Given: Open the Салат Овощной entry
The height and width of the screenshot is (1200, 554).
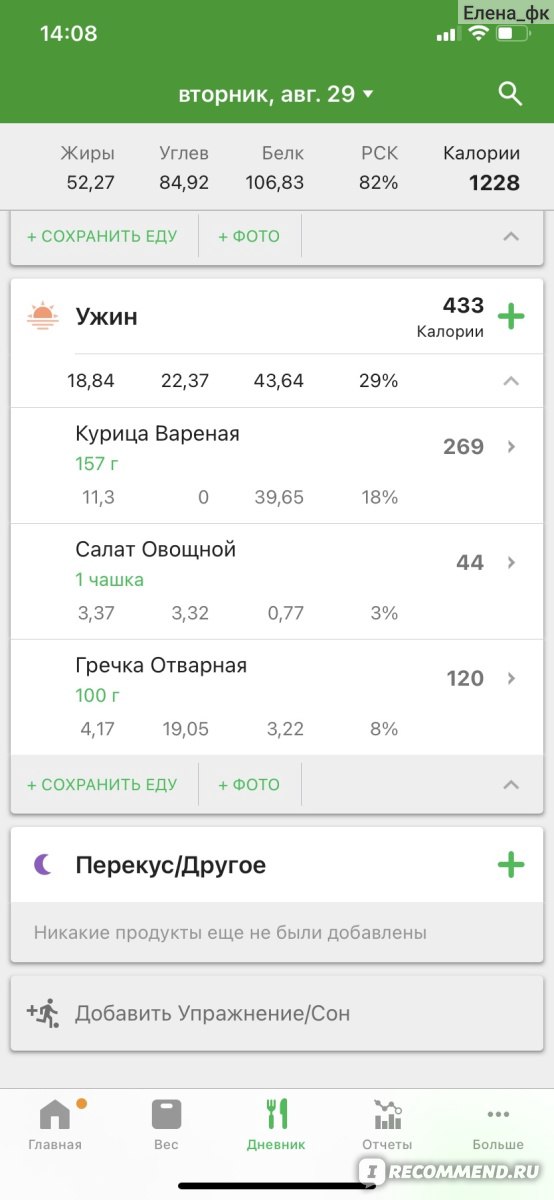Looking at the screenshot, I should click(x=277, y=581).
